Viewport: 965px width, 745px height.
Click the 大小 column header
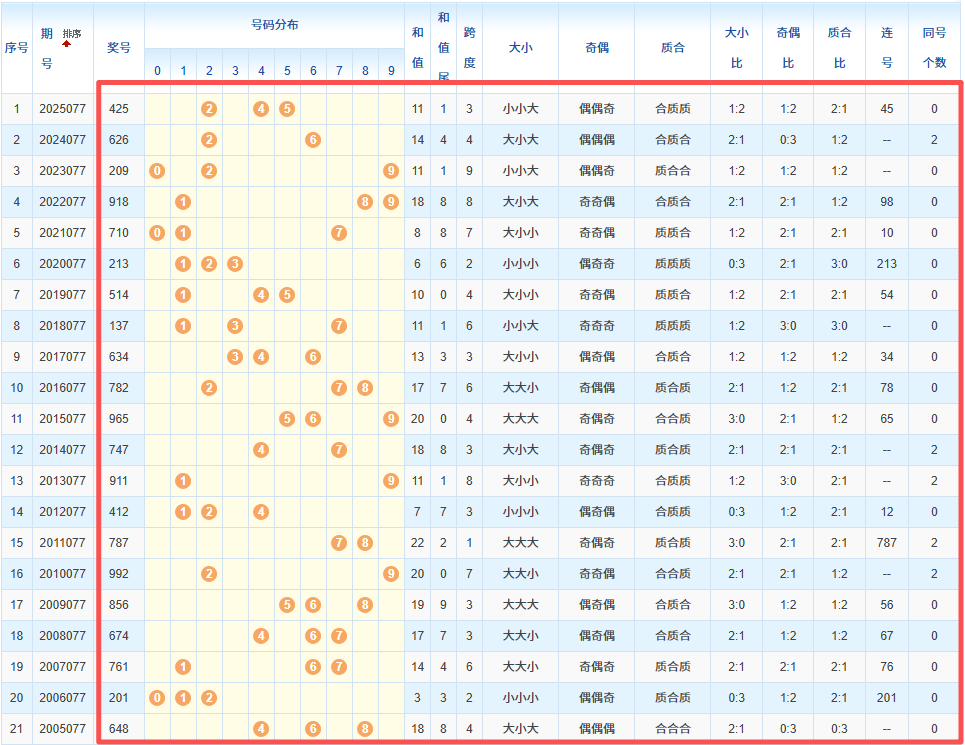[521, 47]
